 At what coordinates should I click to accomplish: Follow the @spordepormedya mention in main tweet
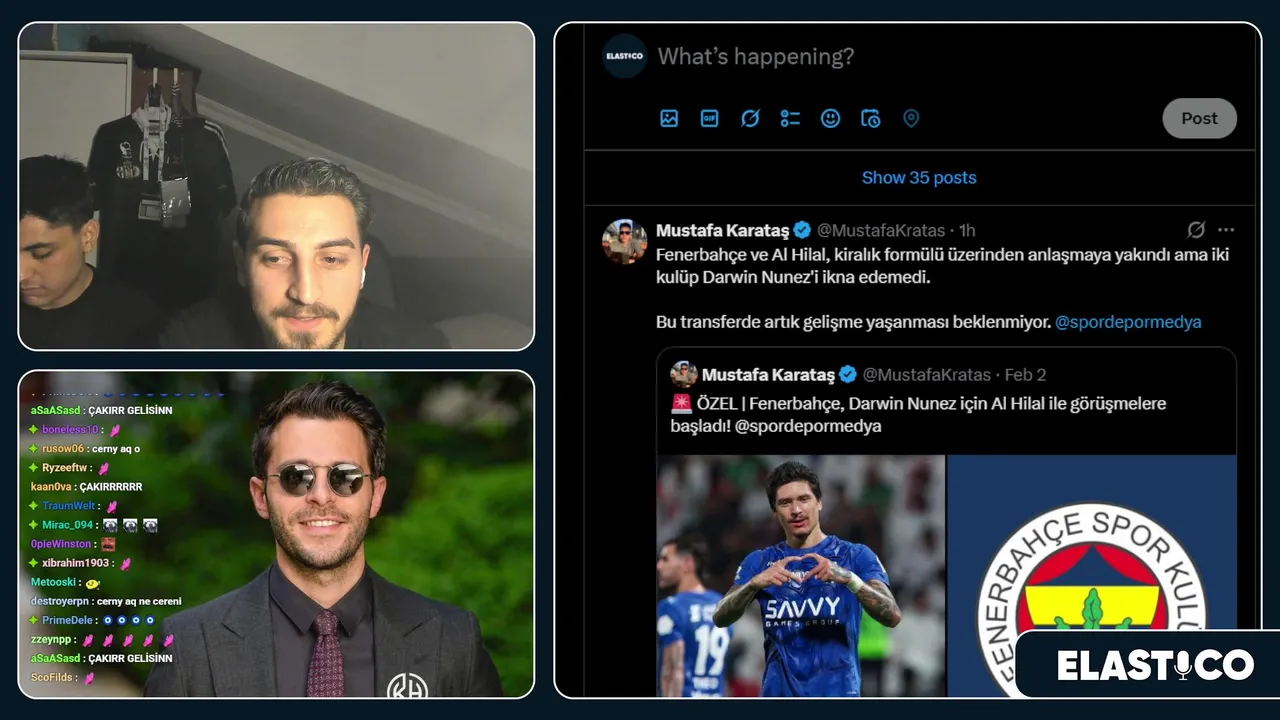pyautogui.click(x=1128, y=322)
